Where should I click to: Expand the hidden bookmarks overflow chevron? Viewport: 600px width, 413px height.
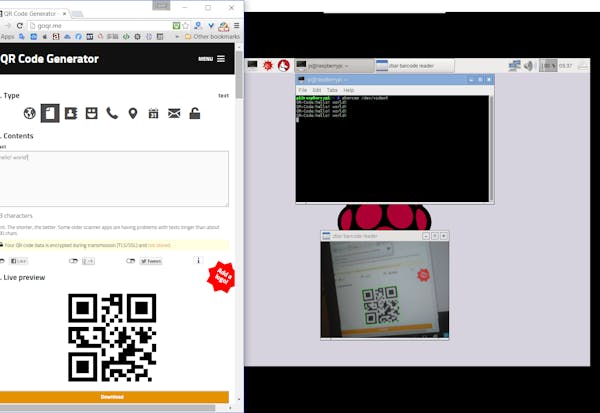177,37
